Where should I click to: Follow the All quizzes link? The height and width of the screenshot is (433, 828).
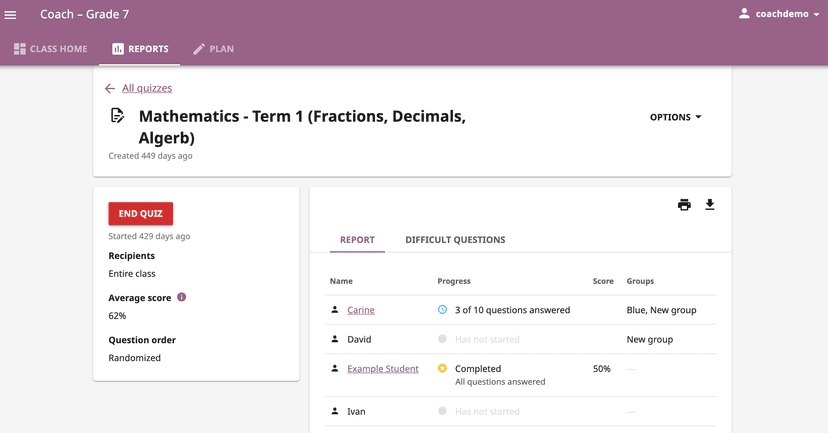tap(147, 88)
